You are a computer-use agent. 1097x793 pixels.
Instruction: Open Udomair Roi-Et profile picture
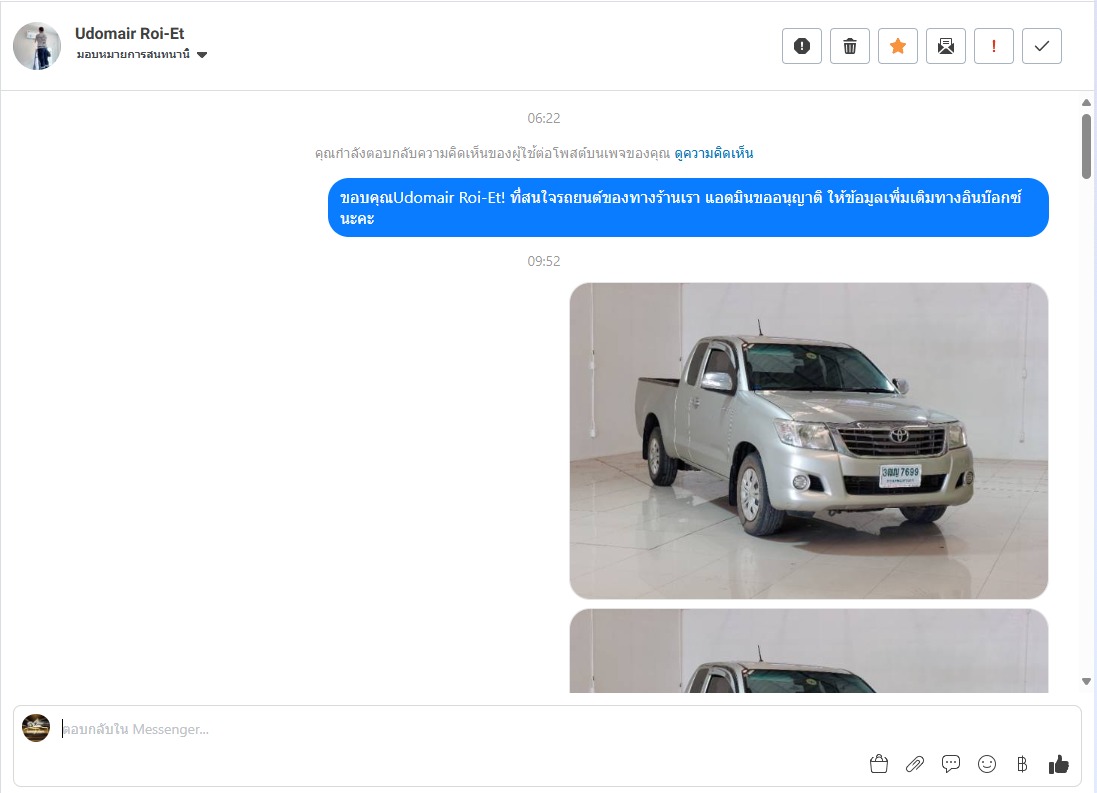(37, 46)
